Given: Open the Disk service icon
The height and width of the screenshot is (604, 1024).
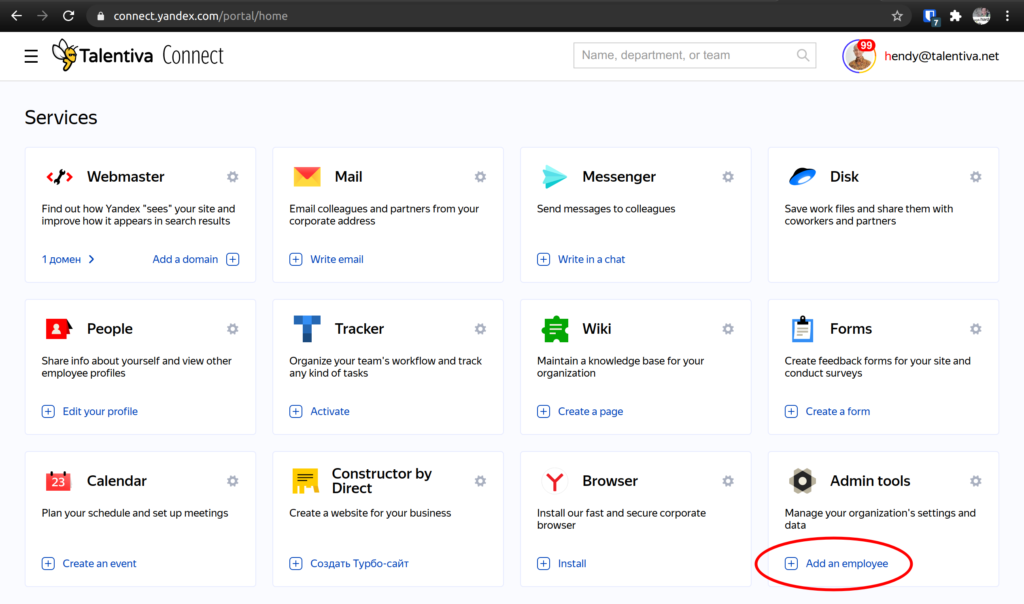Looking at the screenshot, I should pos(802,176).
